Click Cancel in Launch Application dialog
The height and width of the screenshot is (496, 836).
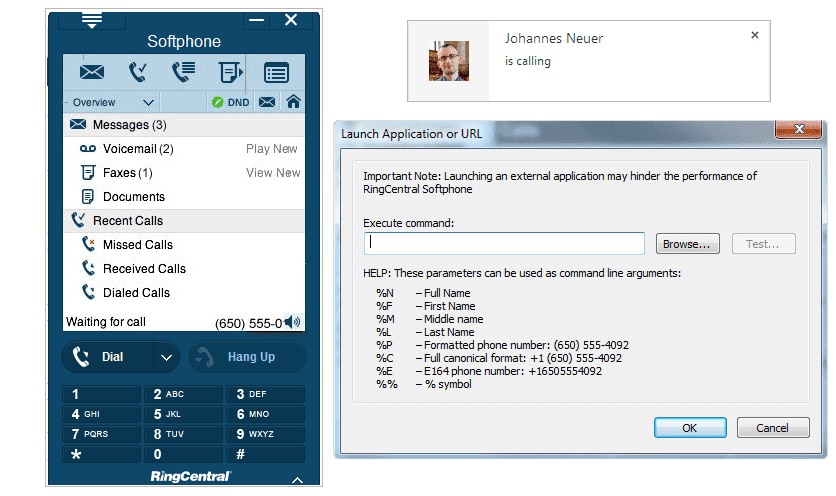773,428
